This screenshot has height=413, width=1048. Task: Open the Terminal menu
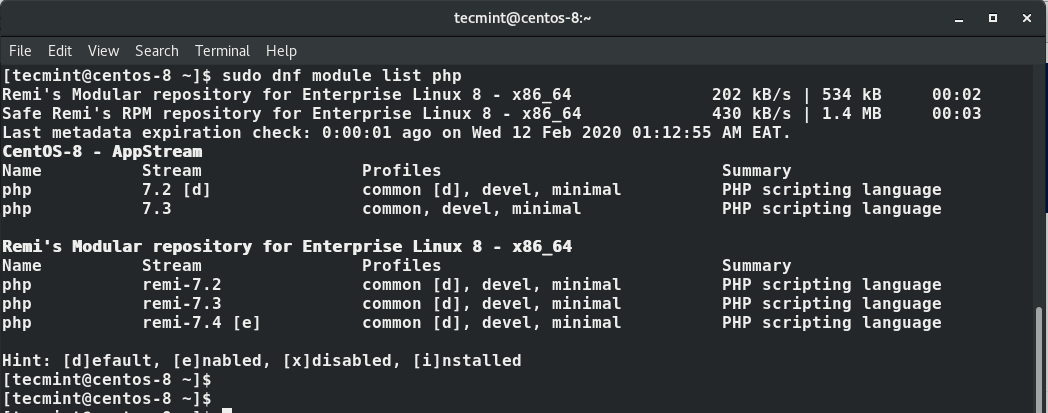tap(222, 50)
